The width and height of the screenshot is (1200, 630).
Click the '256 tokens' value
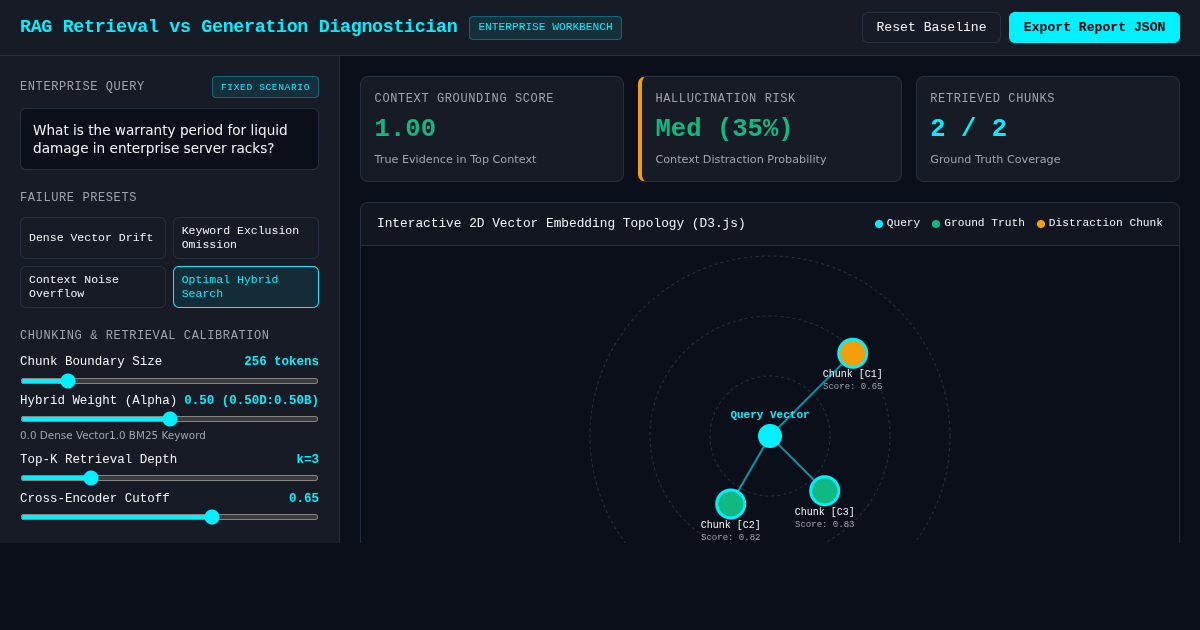(x=281, y=362)
